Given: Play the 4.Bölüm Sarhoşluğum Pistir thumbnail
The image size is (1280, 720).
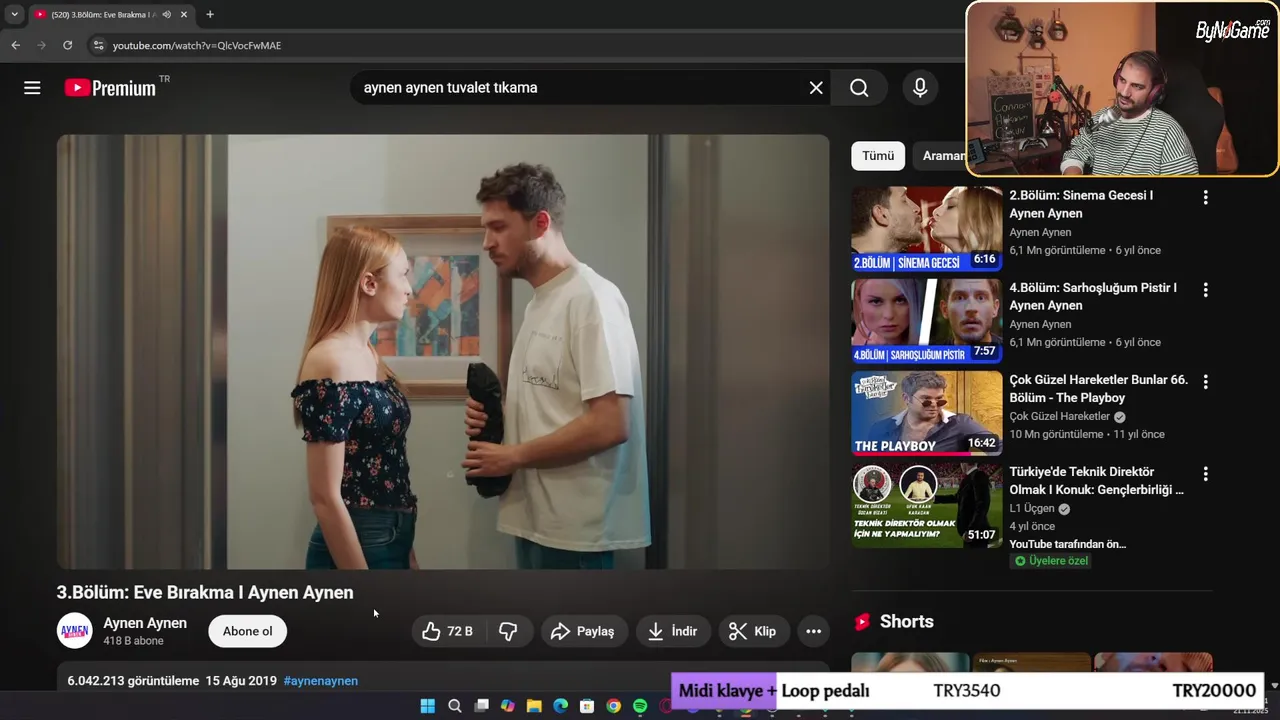Looking at the screenshot, I should click(x=926, y=321).
